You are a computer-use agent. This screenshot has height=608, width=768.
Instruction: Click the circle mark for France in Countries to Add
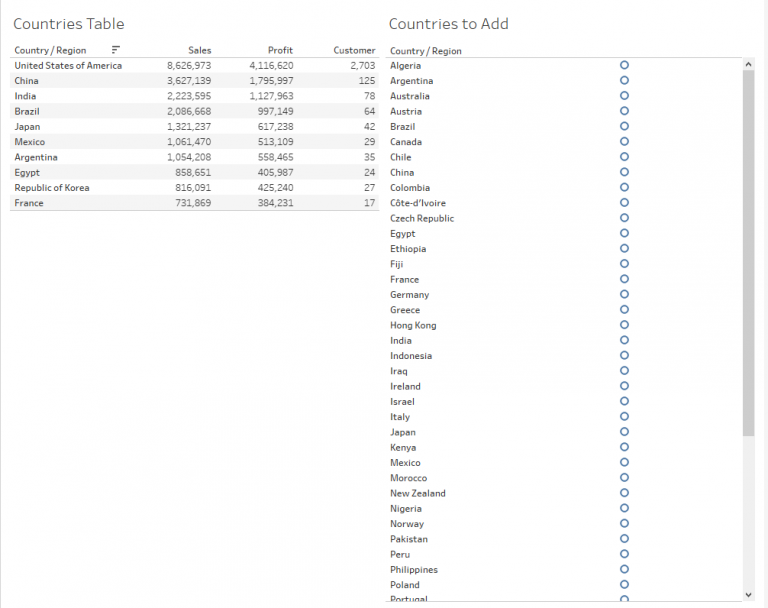coord(624,279)
